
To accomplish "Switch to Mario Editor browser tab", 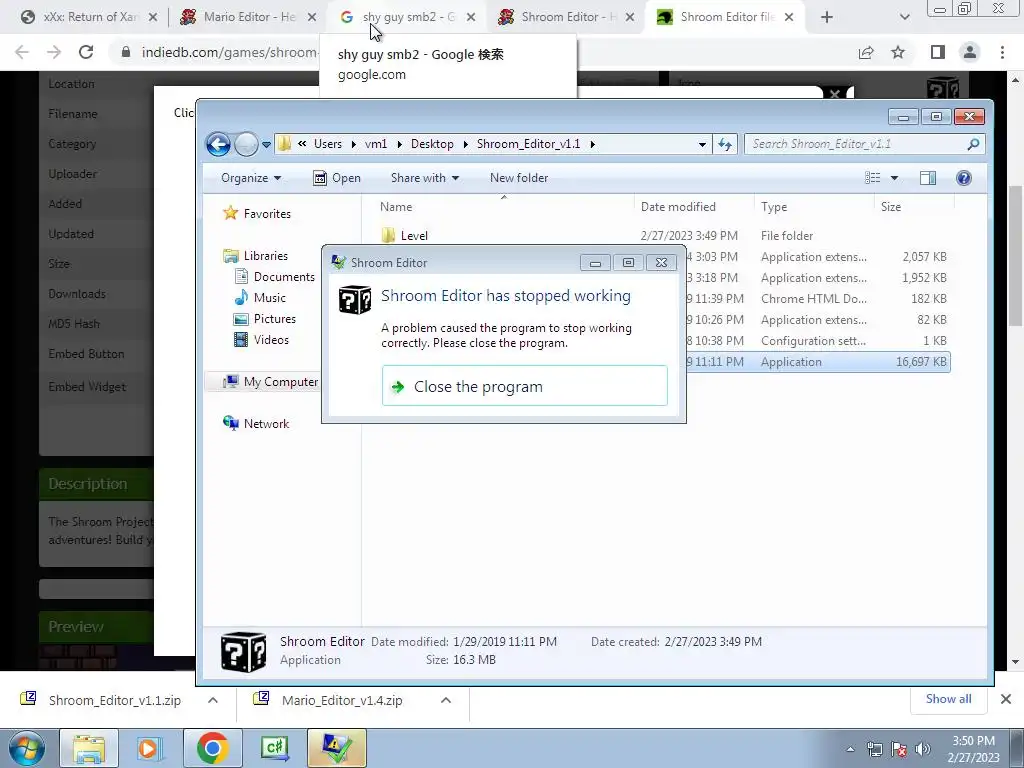I will coord(249,17).
